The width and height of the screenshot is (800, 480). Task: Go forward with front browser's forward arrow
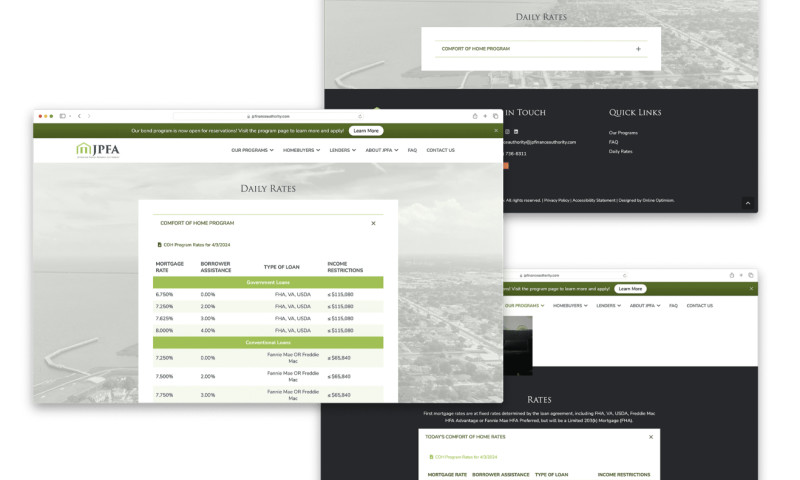pos(89,116)
